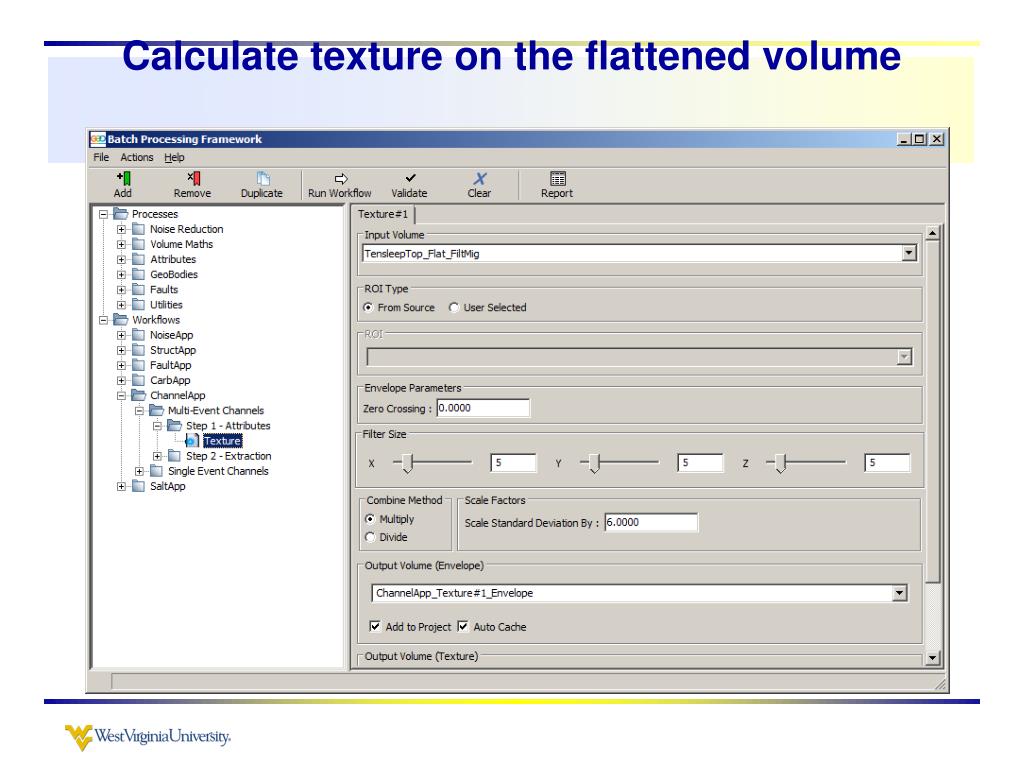Screen dimensions: 1024x768
Task: Click the Zero Crossing input field
Action: tap(483, 408)
